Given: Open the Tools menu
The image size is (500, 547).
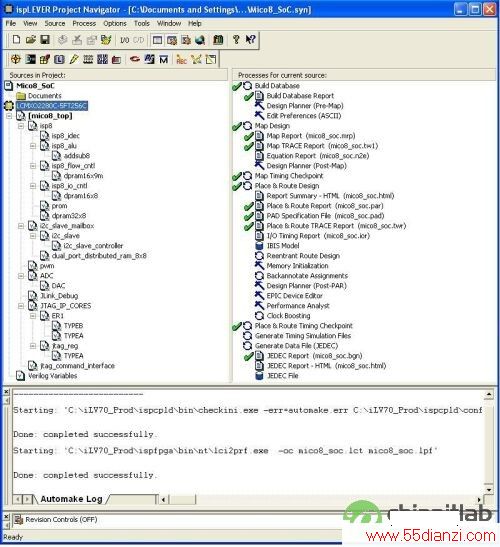Looking at the screenshot, I should [x=142, y=23].
